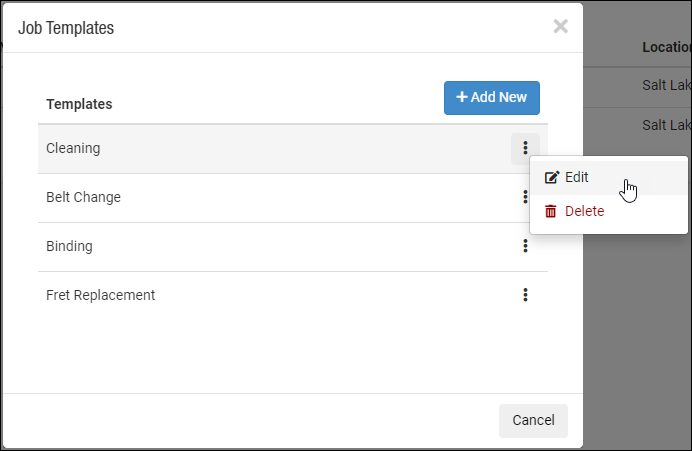Select the Cleaning template row
The height and width of the screenshot is (451, 692).
point(293,149)
